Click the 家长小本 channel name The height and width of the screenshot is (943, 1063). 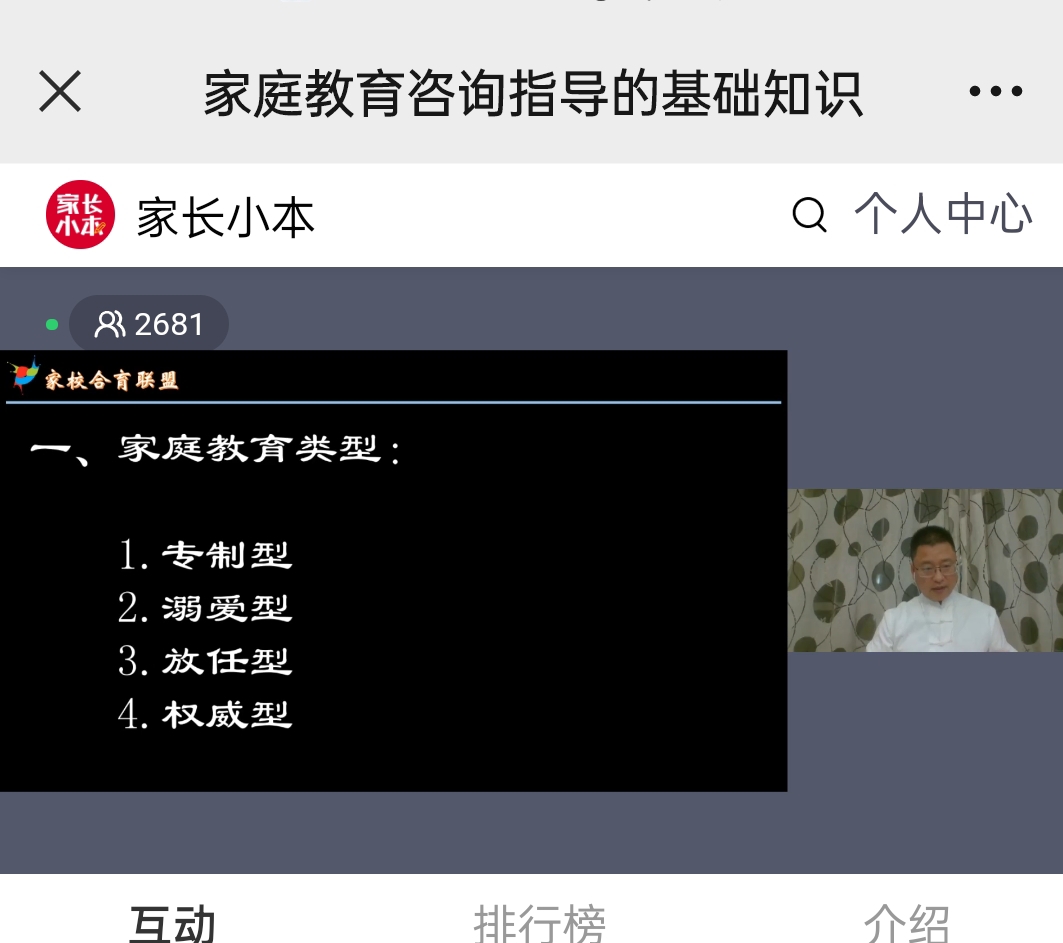225,218
